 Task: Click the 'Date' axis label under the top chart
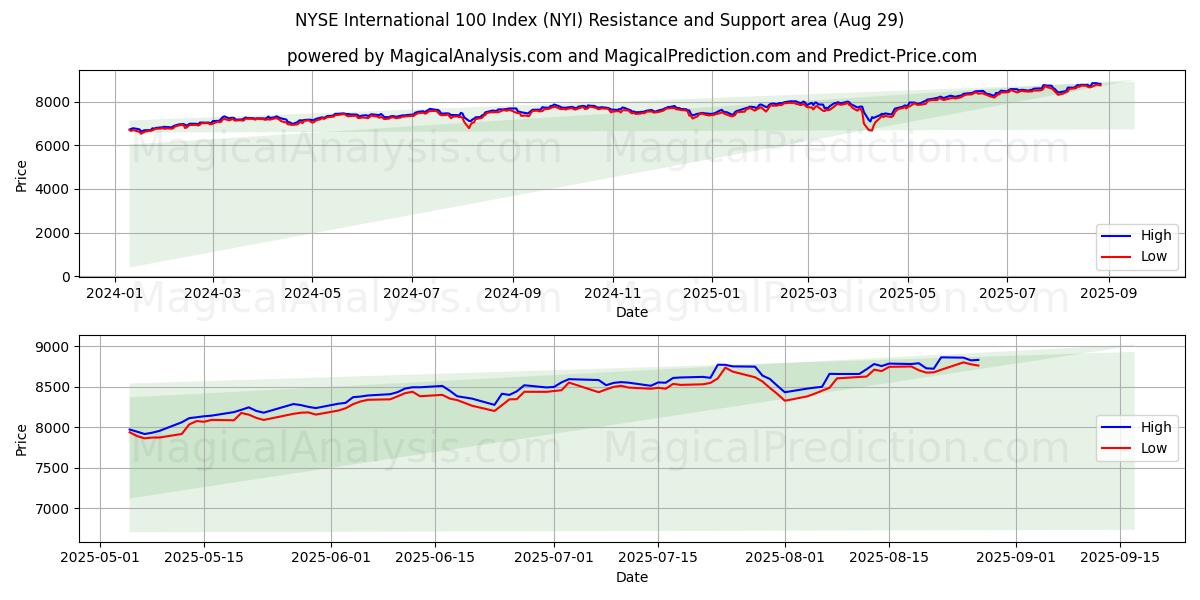tap(631, 312)
